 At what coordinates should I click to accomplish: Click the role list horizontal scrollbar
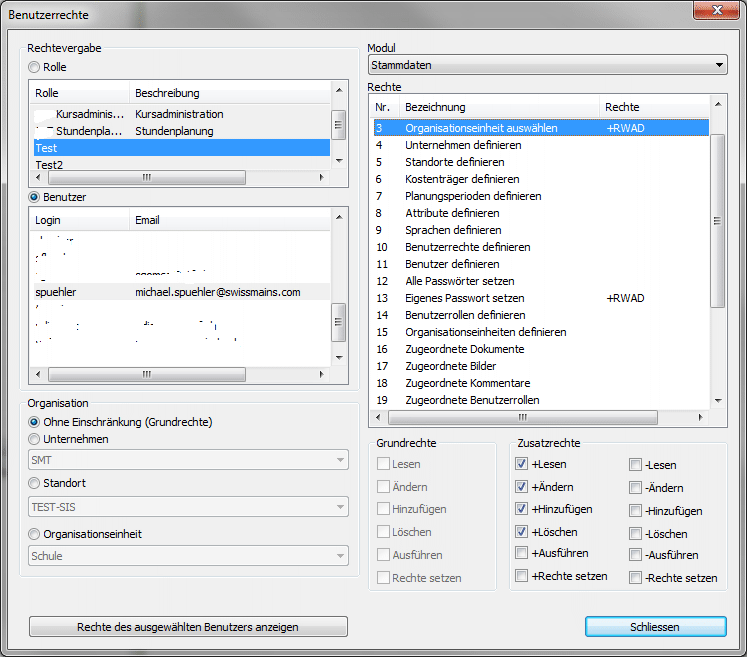[x=180, y=177]
